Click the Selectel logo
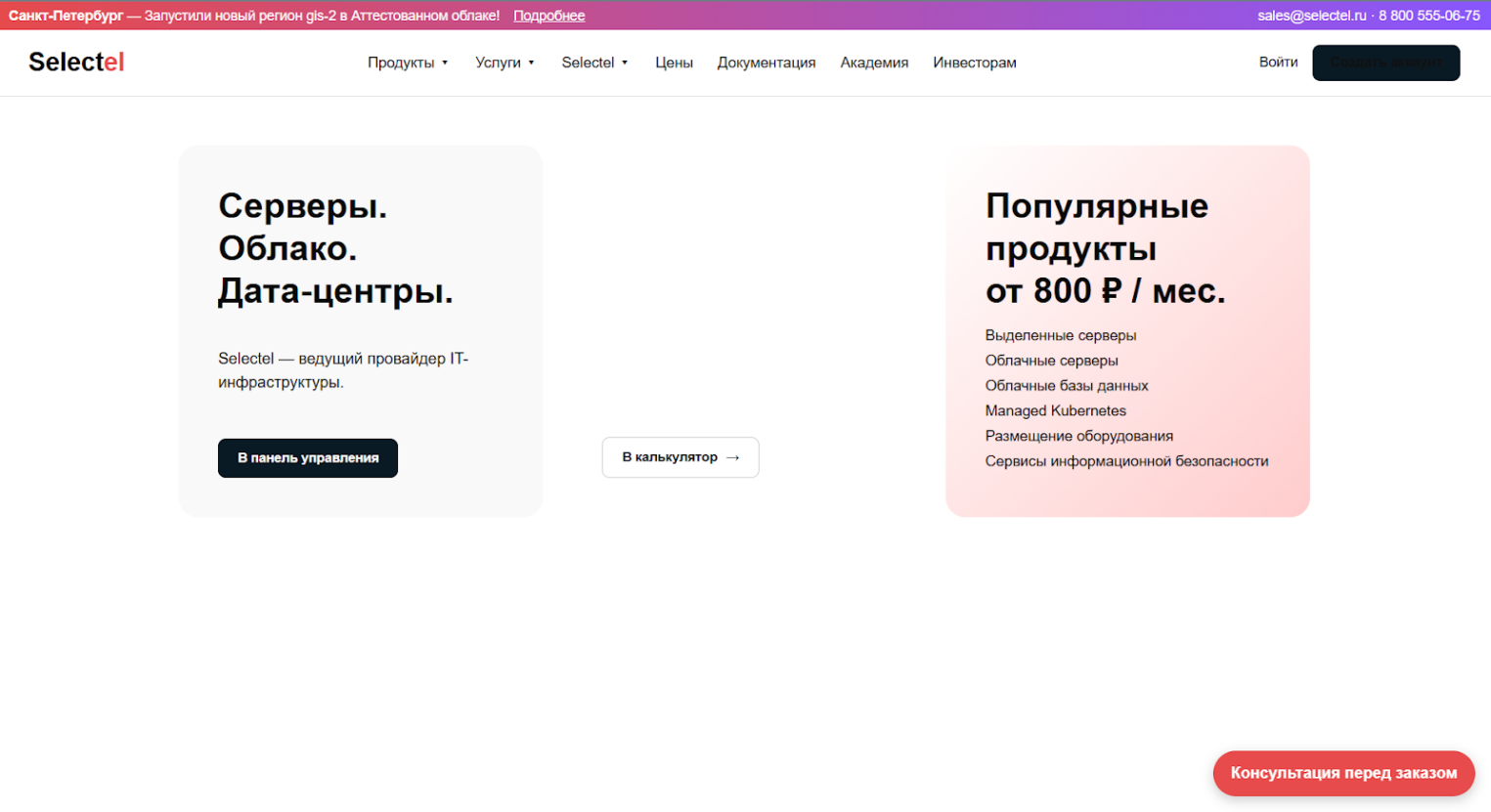Image resolution: width=1491 pixels, height=812 pixels. click(x=75, y=62)
